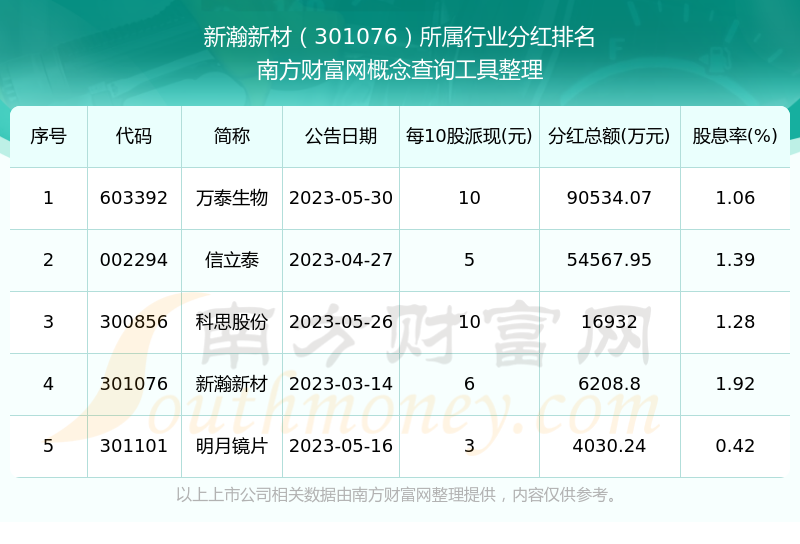
Task: Click stock code 300856
Action: pyautogui.click(x=134, y=322)
